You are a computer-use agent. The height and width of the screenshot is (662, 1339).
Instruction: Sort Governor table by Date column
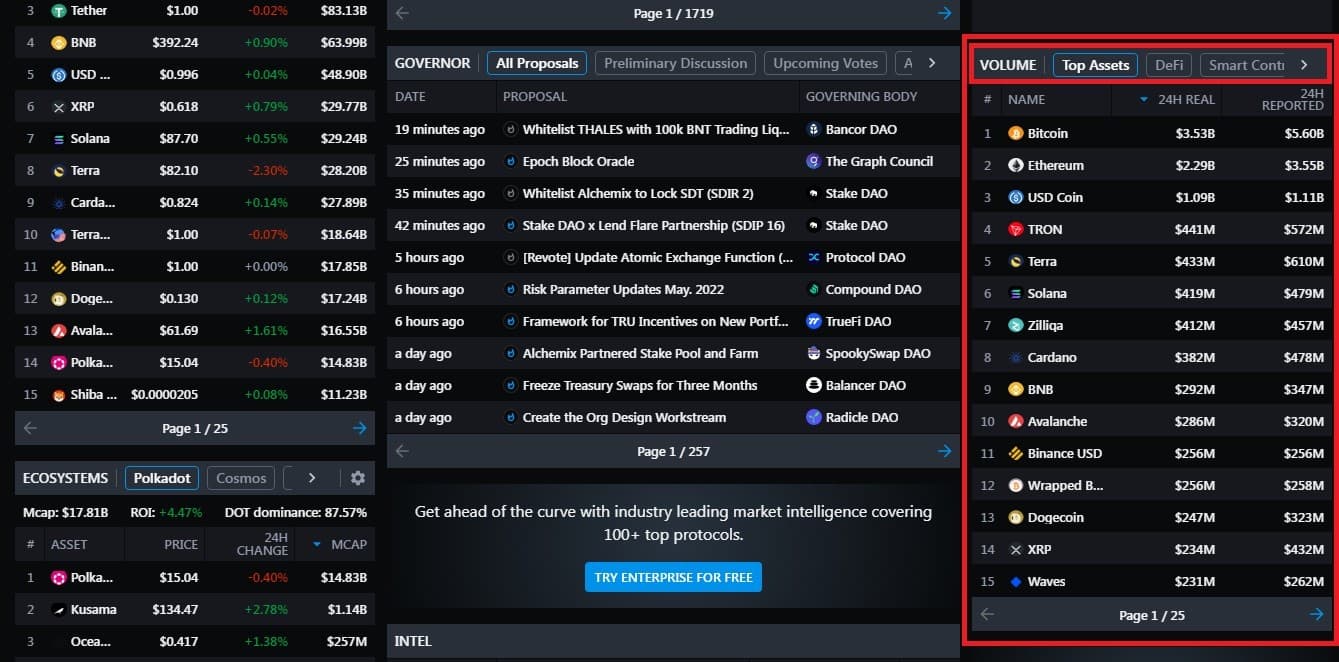[x=410, y=97]
